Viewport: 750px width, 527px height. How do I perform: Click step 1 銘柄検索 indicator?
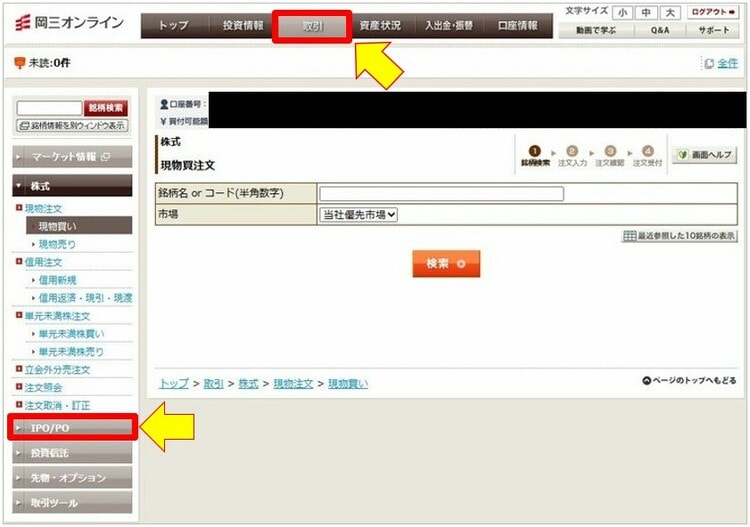[x=535, y=156]
